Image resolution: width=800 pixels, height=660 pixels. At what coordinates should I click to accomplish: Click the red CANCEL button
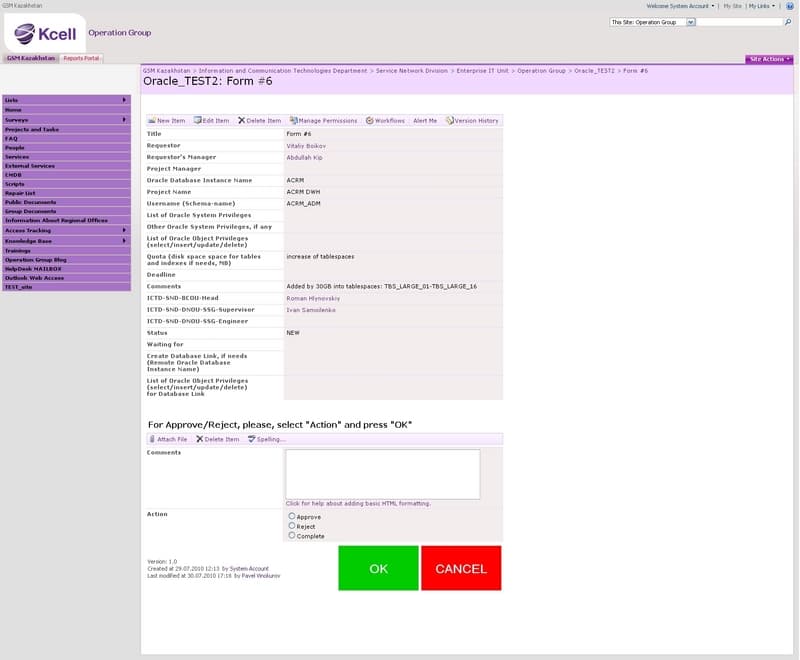[x=461, y=568]
